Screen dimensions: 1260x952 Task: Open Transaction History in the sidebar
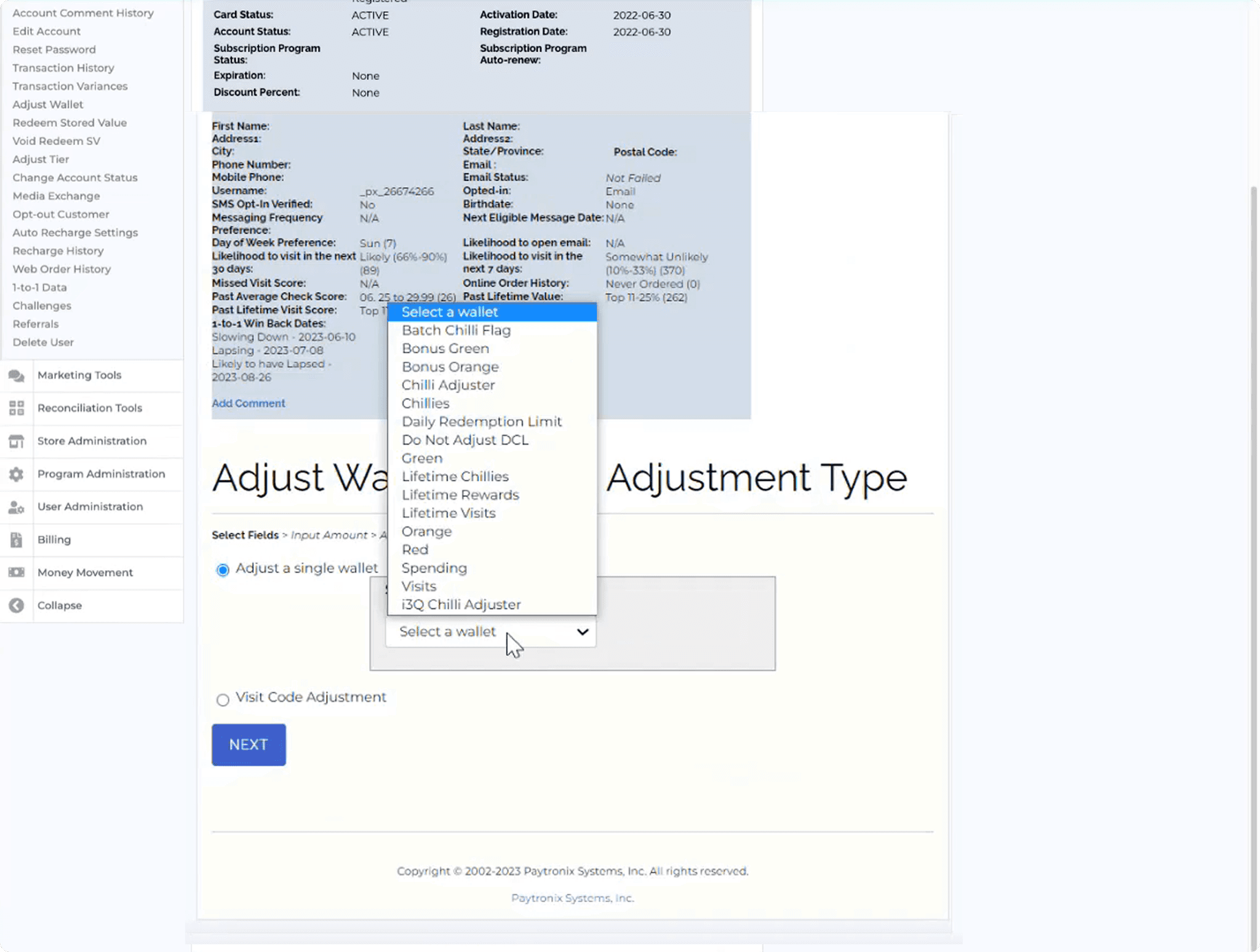63,68
